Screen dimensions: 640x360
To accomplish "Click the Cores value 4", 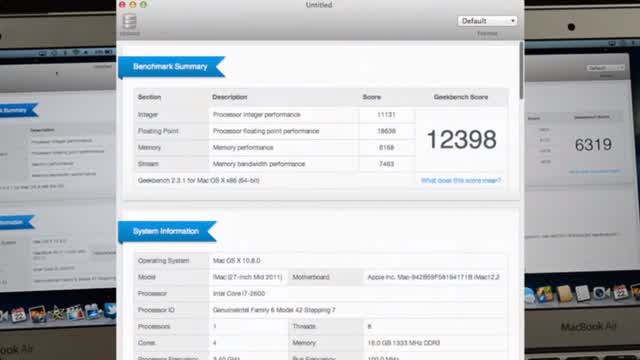I will [x=215, y=343].
